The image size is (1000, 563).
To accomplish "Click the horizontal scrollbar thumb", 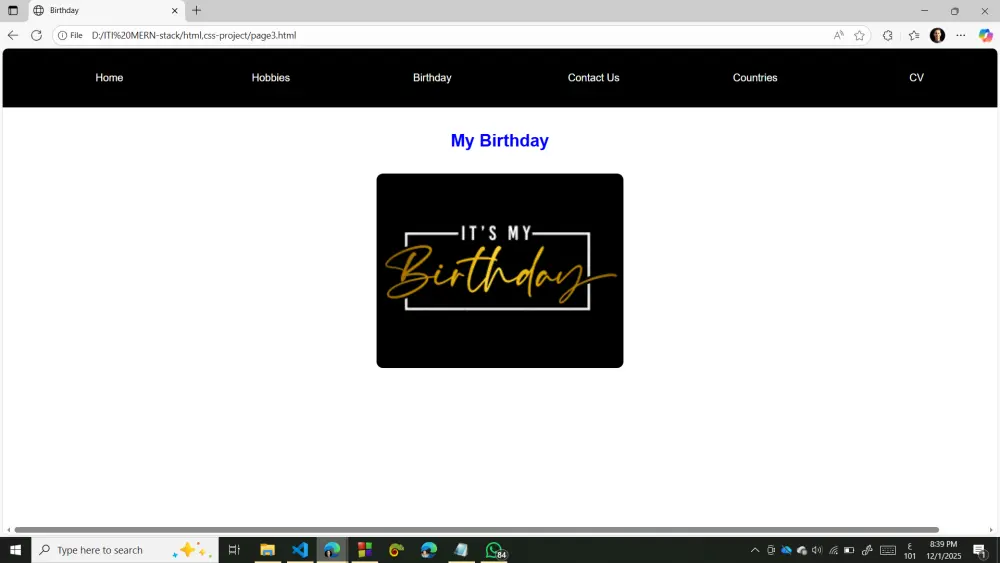I will click(476, 530).
